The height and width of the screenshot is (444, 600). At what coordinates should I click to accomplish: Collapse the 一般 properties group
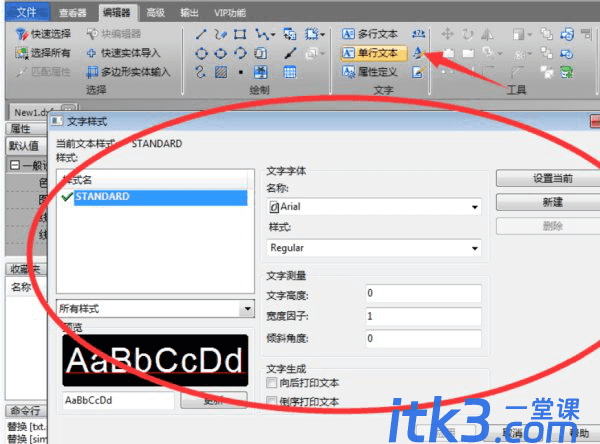(15, 165)
